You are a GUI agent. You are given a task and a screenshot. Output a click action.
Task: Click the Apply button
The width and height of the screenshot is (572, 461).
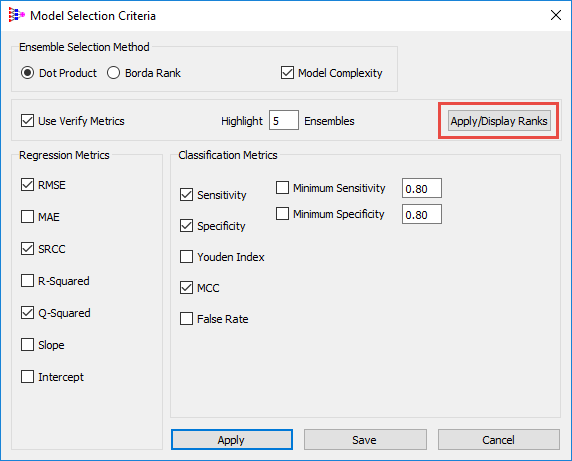point(232,440)
